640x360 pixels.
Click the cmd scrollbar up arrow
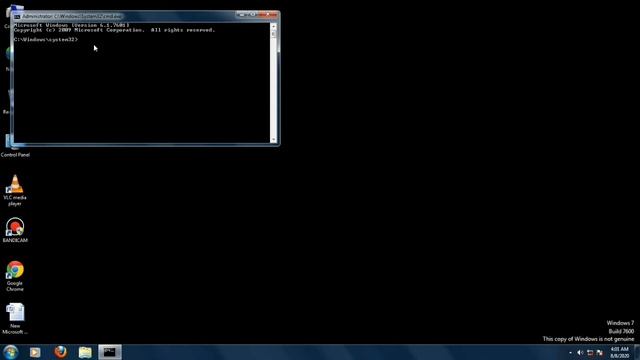coord(273,26)
